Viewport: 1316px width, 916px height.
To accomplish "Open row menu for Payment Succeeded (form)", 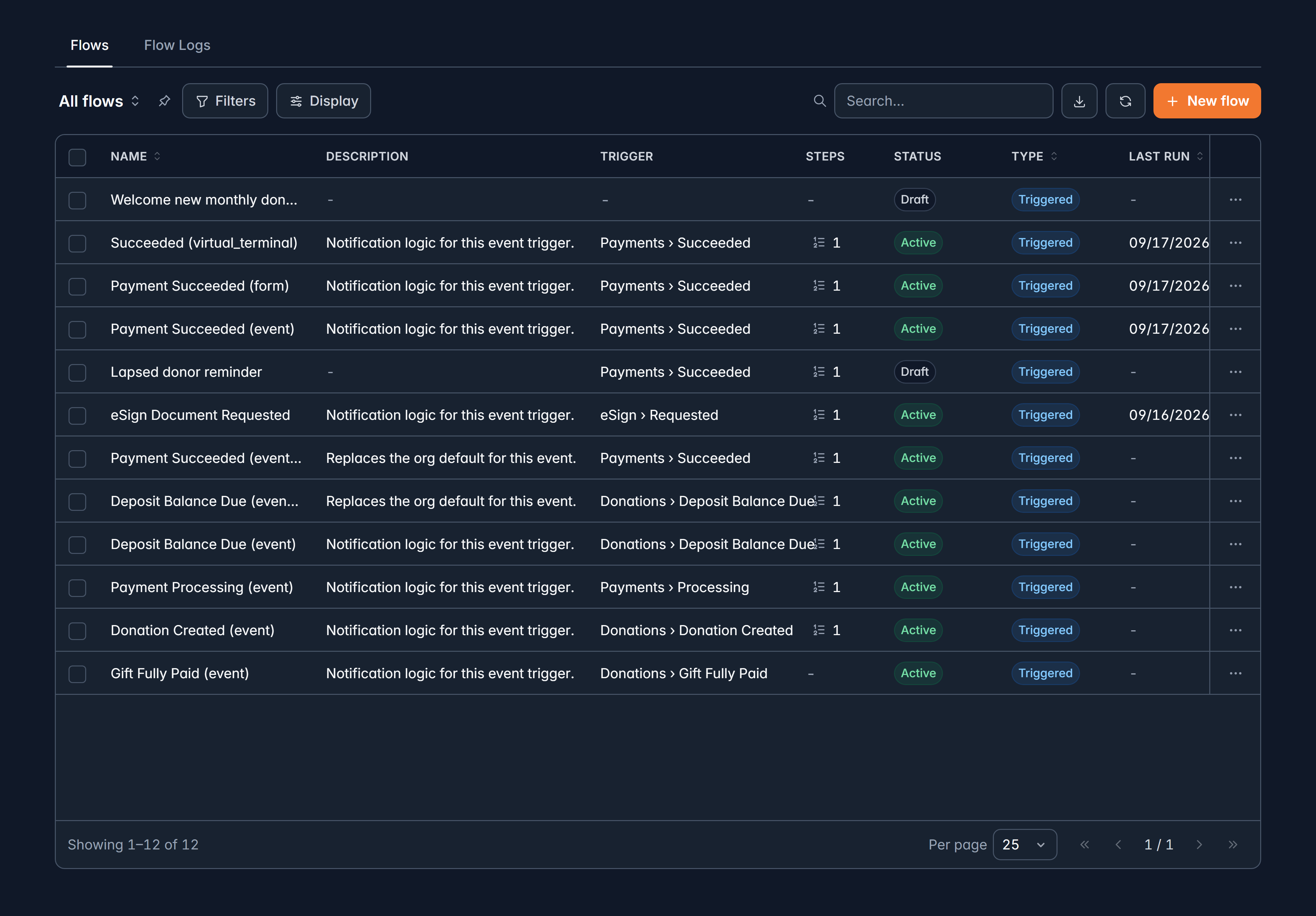I will click(1235, 286).
